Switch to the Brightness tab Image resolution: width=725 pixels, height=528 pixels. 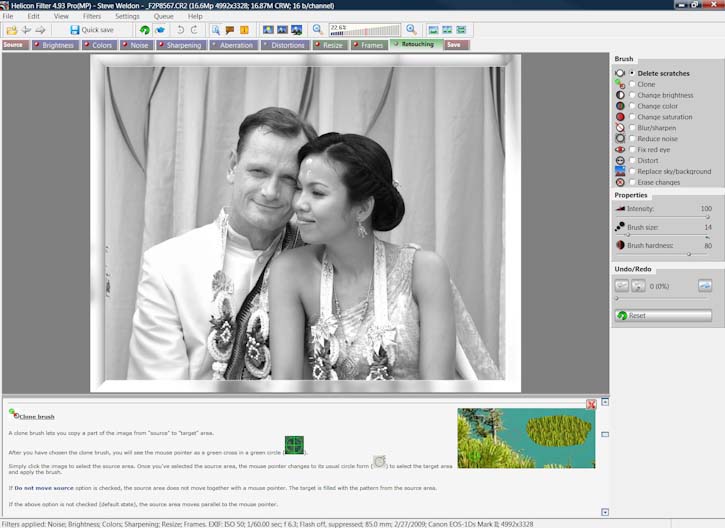[55, 45]
